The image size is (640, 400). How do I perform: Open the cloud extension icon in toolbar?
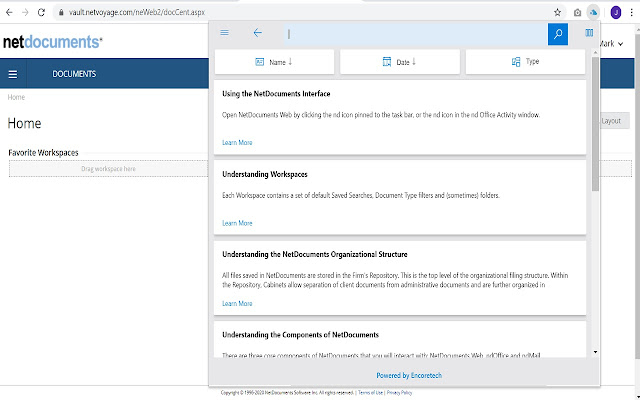coord(593,13)
